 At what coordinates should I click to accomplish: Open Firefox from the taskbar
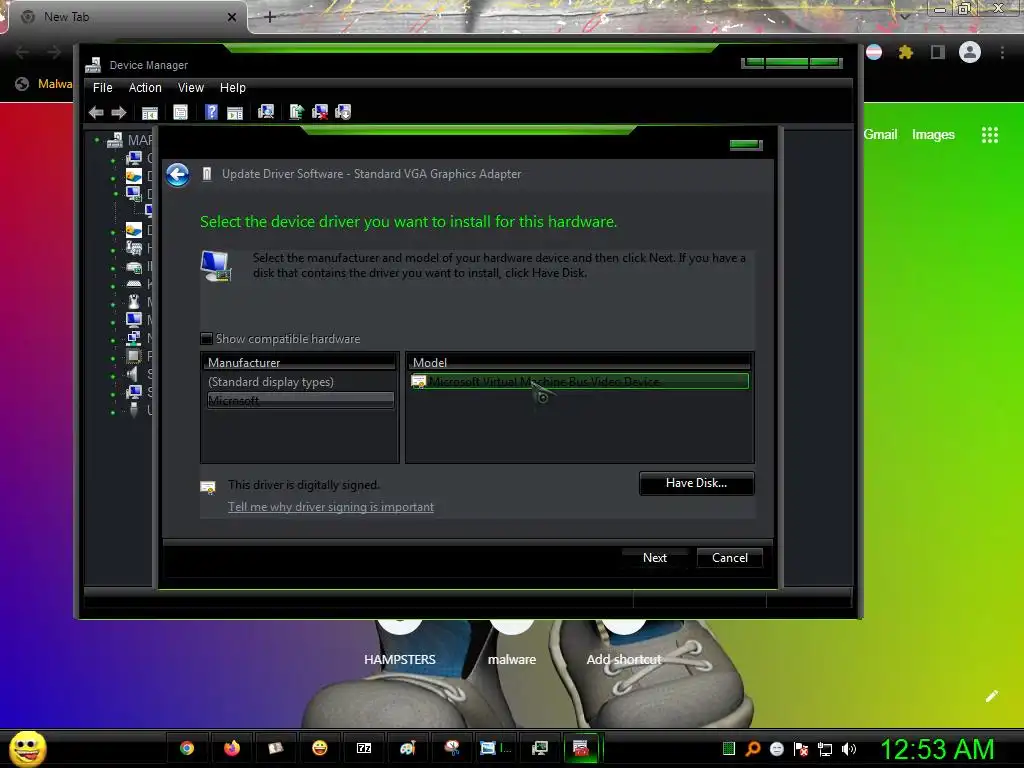tap(232, 748)
